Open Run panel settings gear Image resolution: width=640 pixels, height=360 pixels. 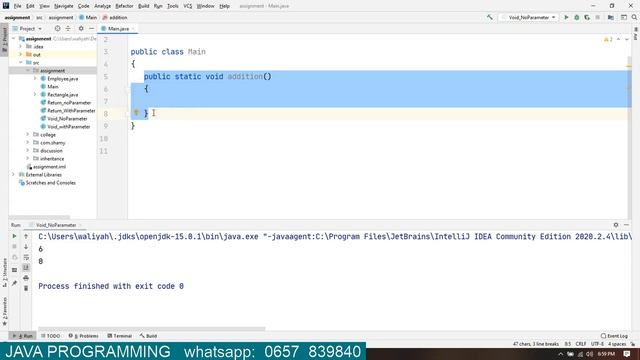(616, 225)
